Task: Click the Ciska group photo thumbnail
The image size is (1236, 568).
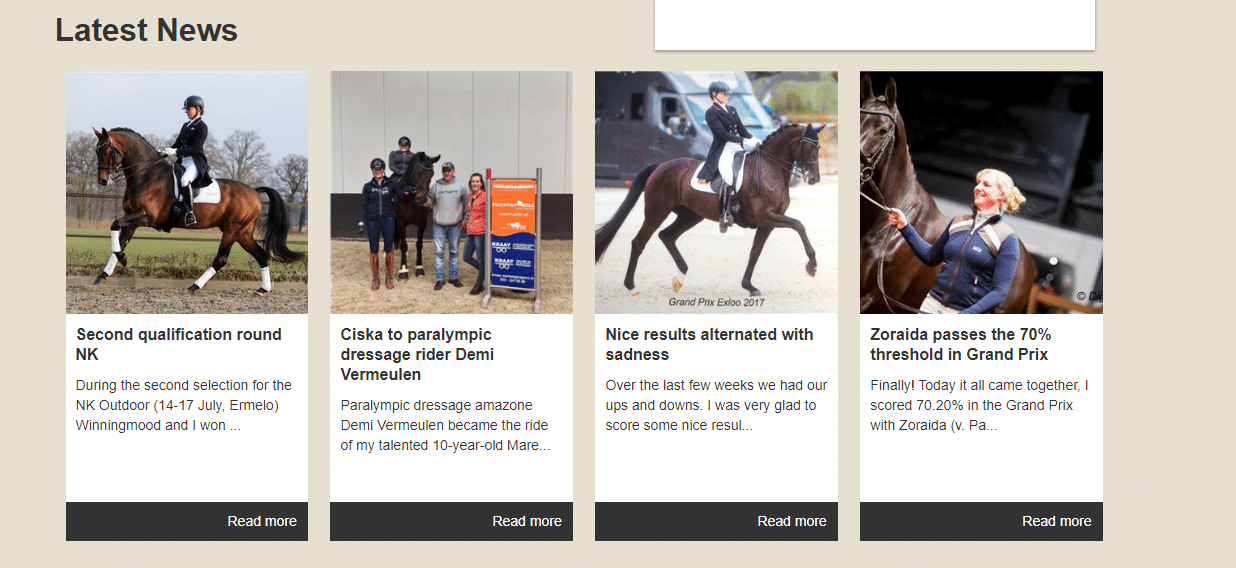Action: coord(451,192)
